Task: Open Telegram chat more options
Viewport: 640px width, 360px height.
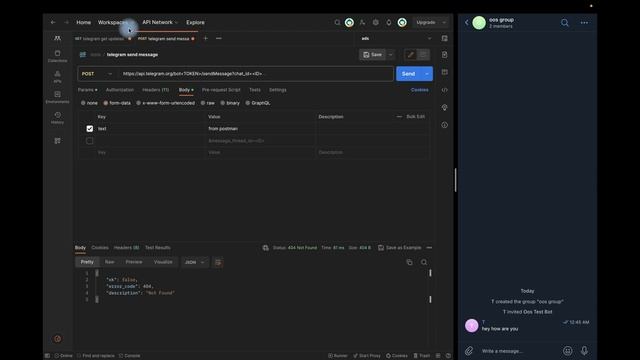Action: click(584, 23)
